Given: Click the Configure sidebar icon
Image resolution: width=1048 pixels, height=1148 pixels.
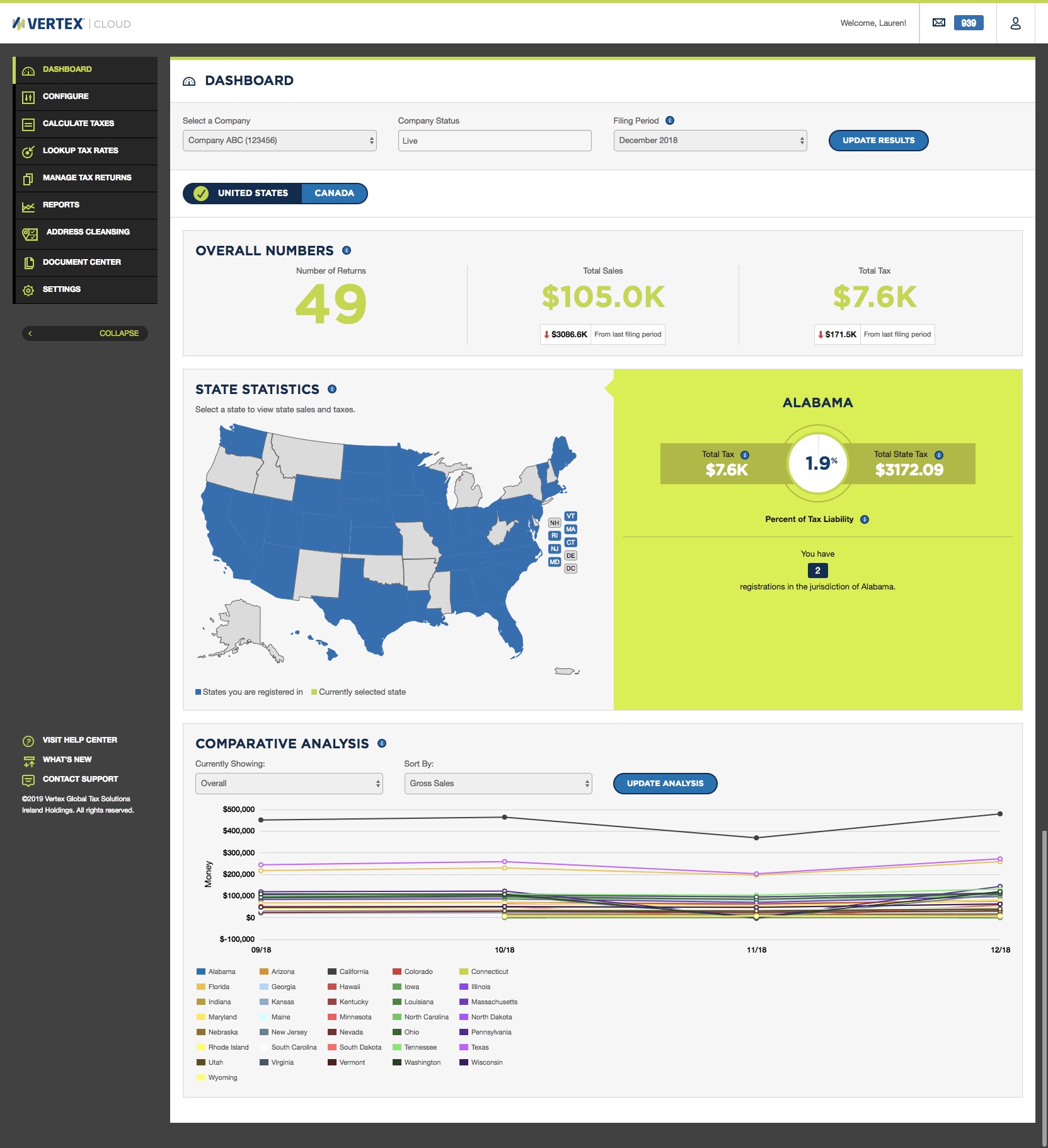Looking at the screenshot, I should tap(28, 97).
